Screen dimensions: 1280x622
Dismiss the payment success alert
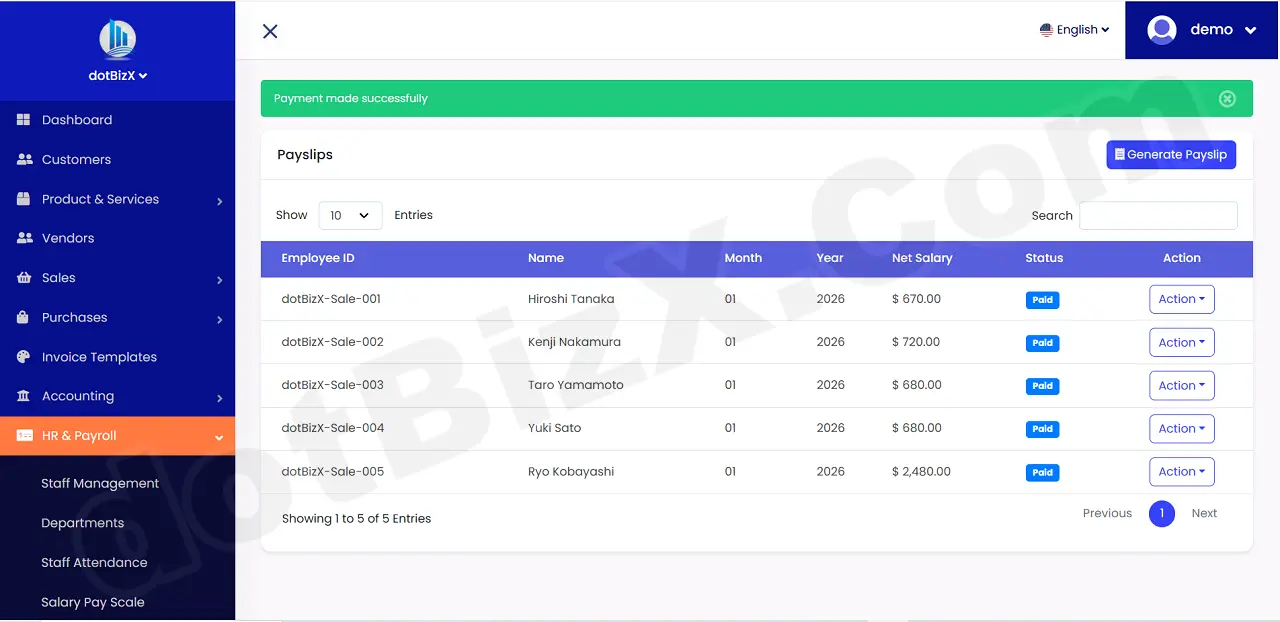[x=1227, y=98]
